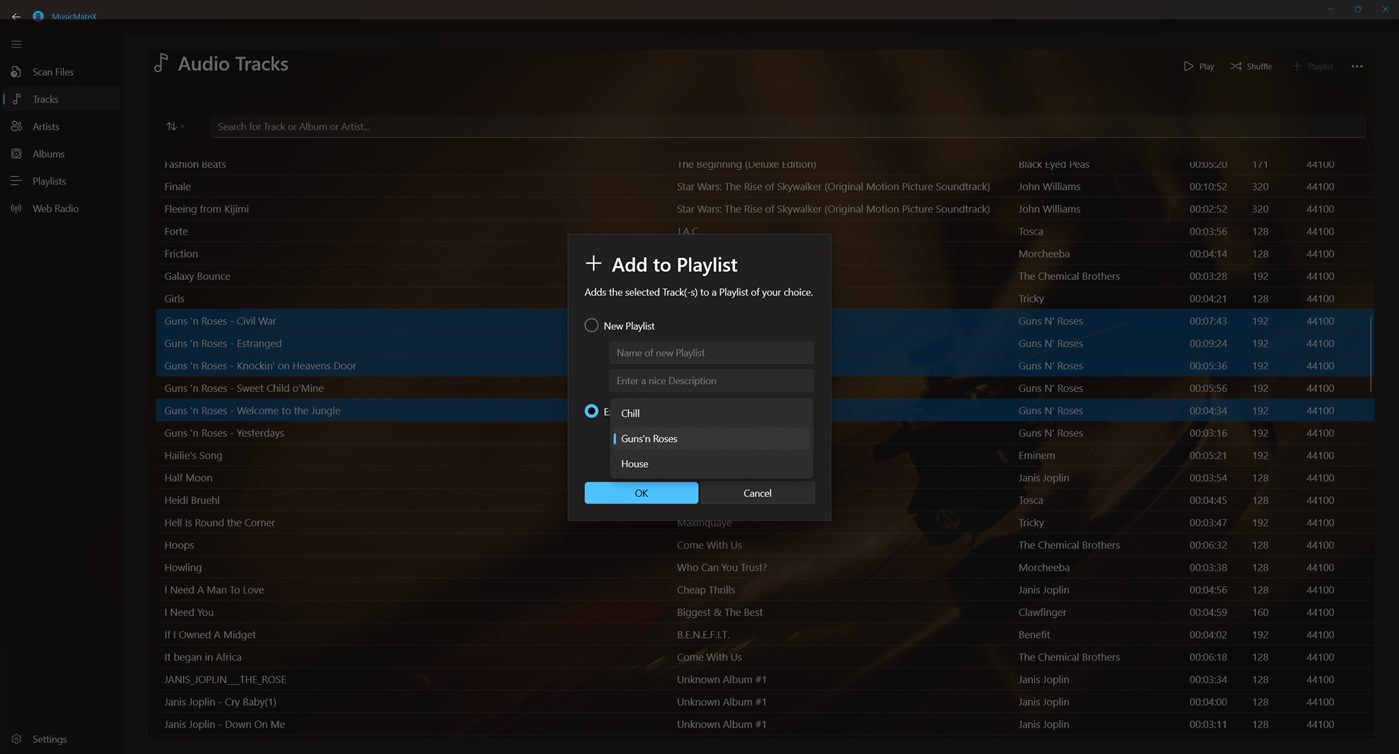Choose Guns'n Roses from the playlist dropdown
The image size is (1399, 754).
[x=711, y=438]
